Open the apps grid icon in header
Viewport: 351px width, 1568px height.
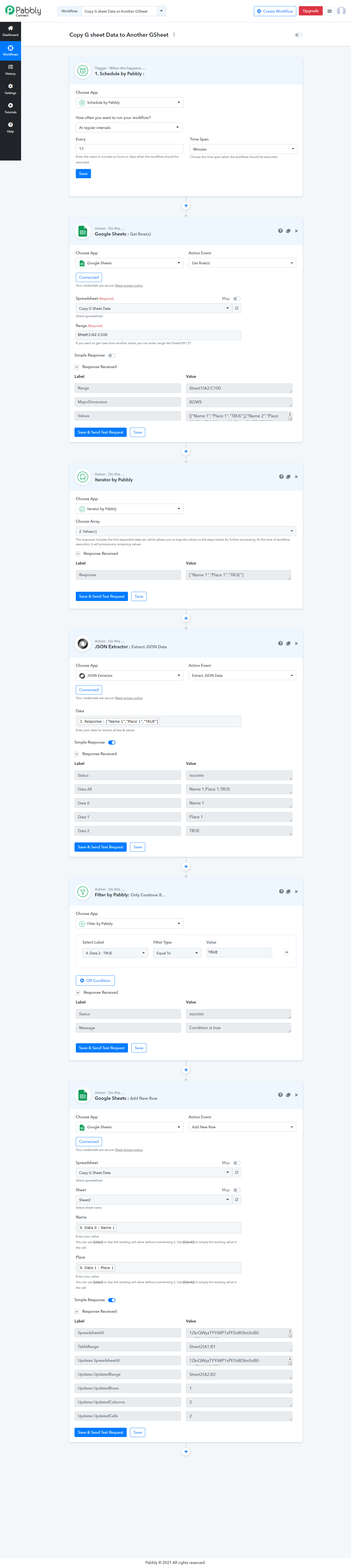pyautogui.click(x=330, y=11)
